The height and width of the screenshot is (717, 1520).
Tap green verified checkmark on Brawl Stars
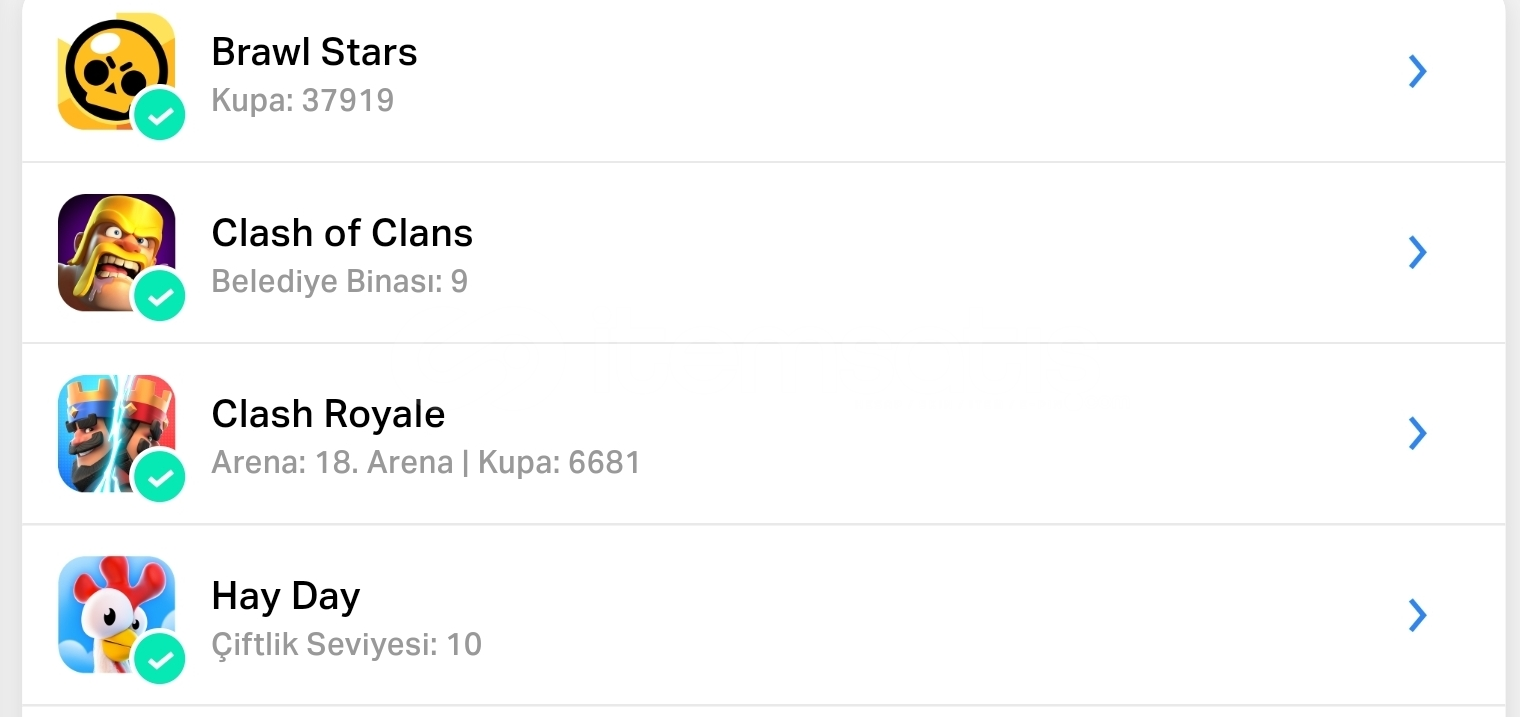click(160, 115)
